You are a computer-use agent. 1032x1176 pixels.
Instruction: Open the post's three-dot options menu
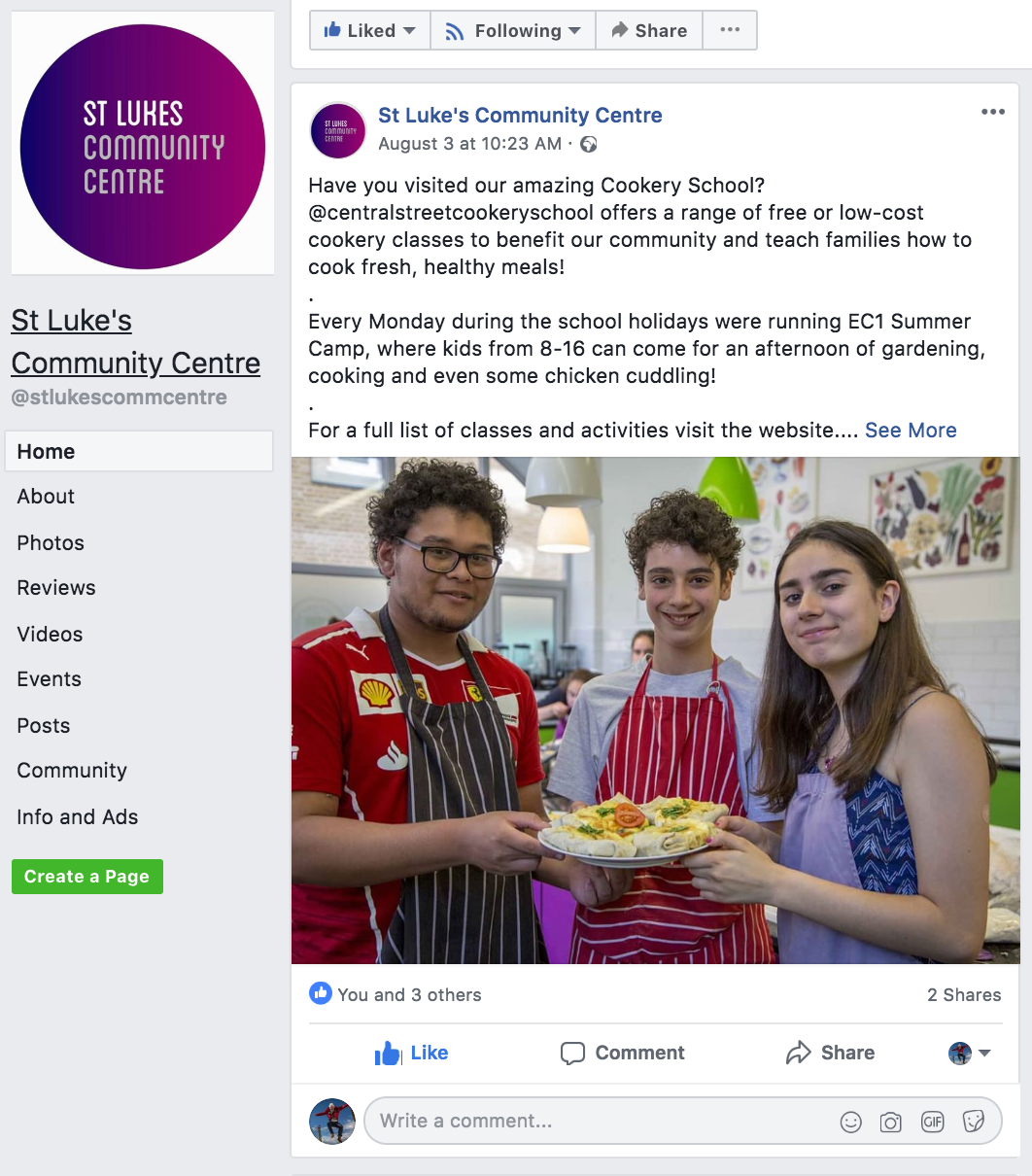[993, 112]
